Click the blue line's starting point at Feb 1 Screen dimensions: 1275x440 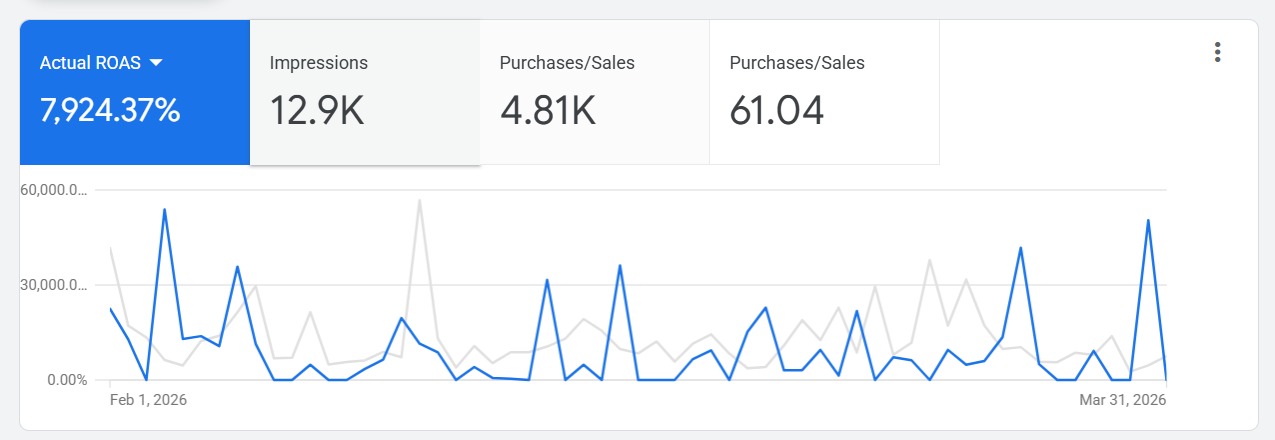110,308
